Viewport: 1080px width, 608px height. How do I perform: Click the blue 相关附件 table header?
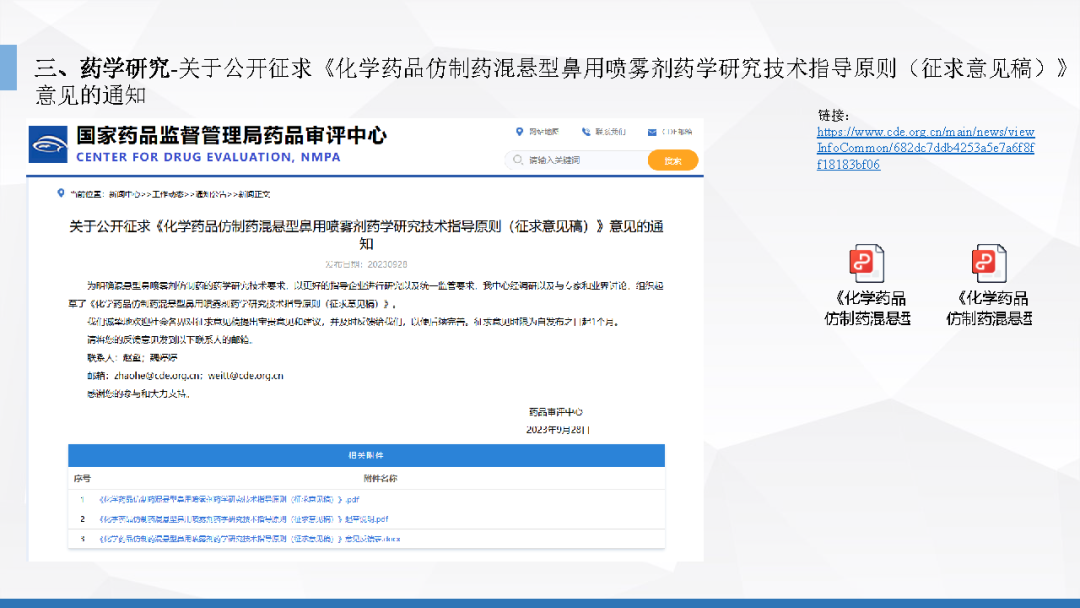coord(366,456)
